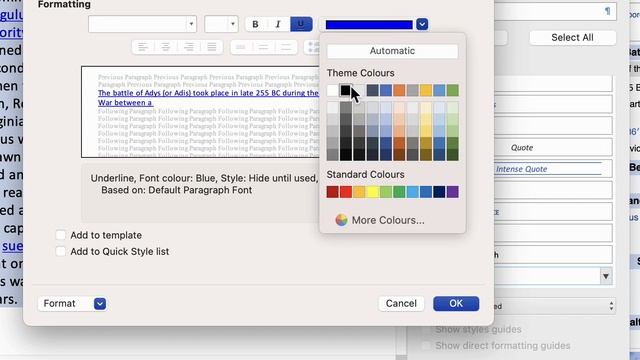The width and height of the screenshot is (640, 360).
Task: Pick medium grey theme colour in top row
Action: click(413, 90)
